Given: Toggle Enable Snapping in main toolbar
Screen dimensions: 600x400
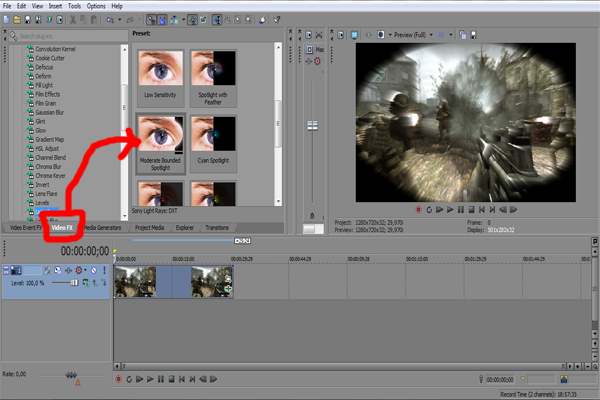Looking at the screenshot, I should click(x=152, y=20).
